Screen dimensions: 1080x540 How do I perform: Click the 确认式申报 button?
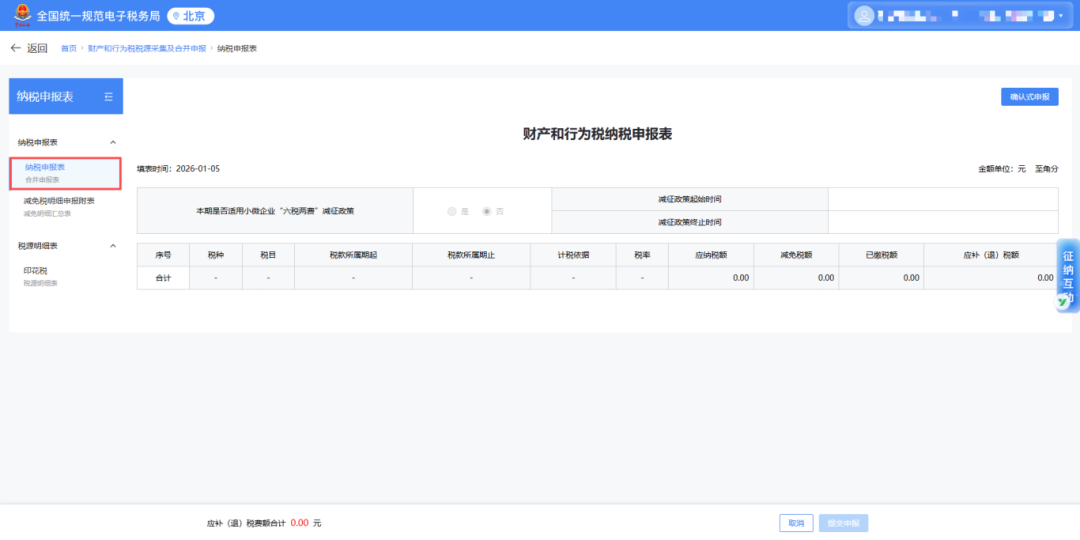pos(1029,97)
